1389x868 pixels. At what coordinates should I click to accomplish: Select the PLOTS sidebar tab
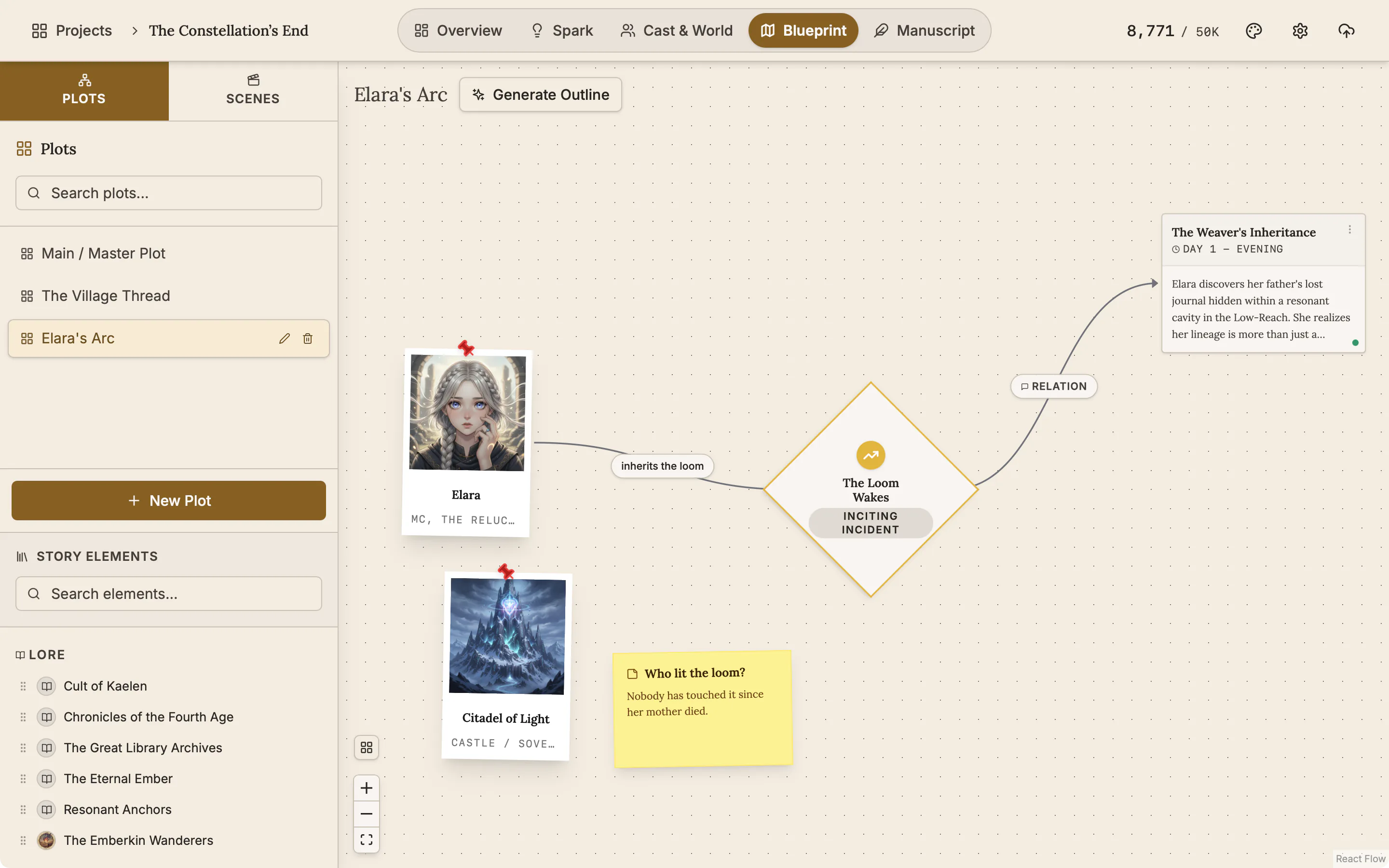pyautogui.click(x=84, y=91)
